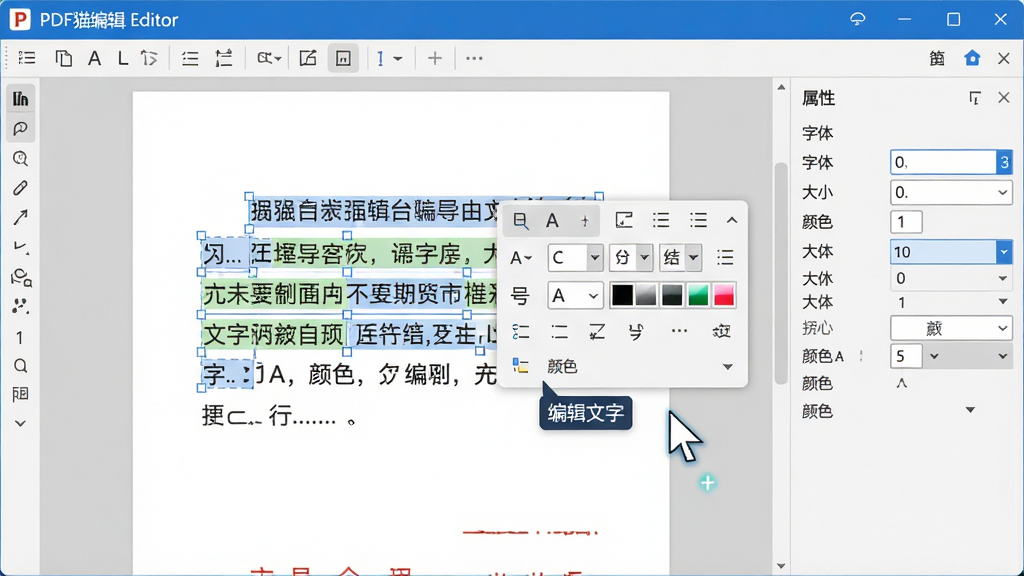Image resolution: width=1024 pixels, height=576 pixels.
Task: Pick the black color swatch
Action: click(622, 295)
